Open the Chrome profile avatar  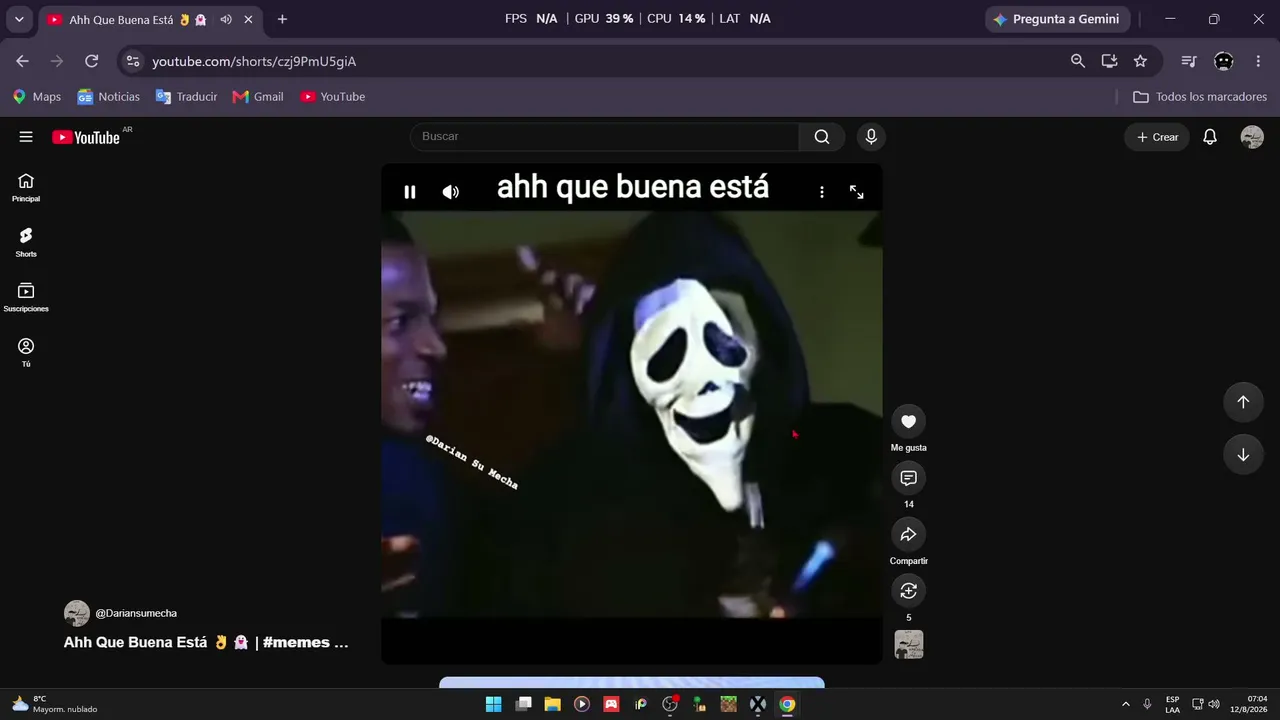tap(1223, 61)
